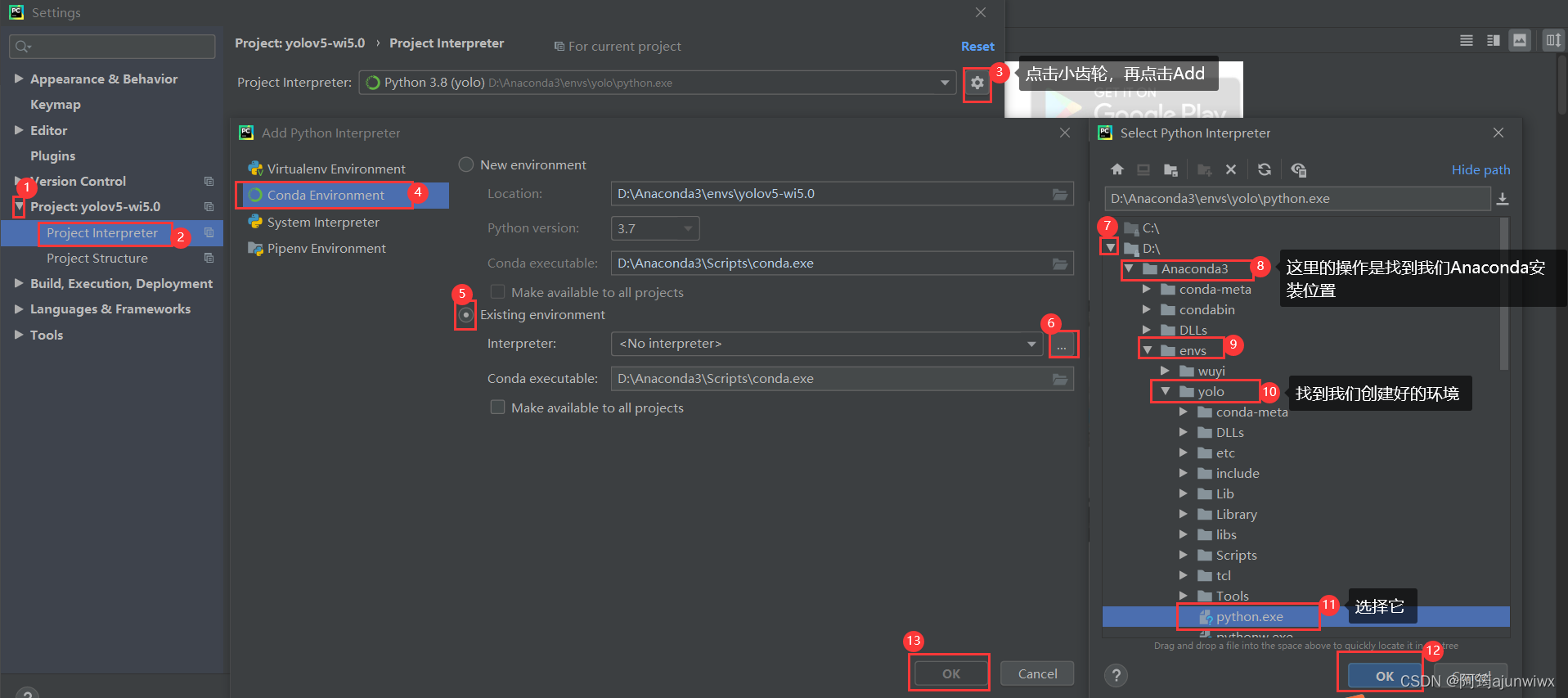Browse folder icon in Location field
The image size is (1568, 698).
pos(1060,194)
